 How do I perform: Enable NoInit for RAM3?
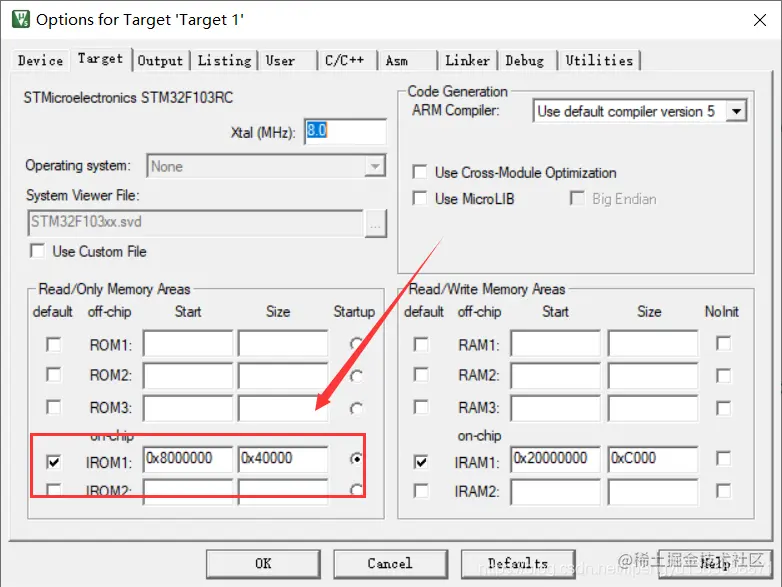pyautogui.click(x=723, y=408)
